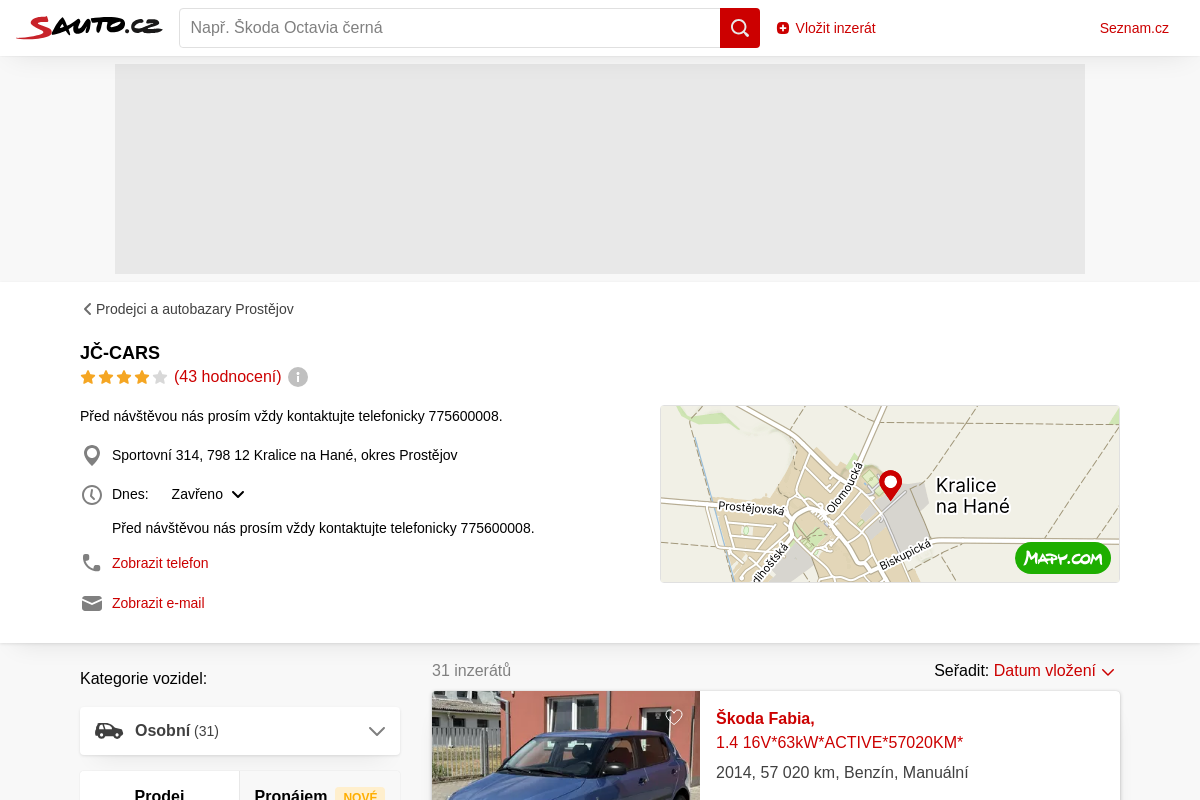The width and height of the screenshot is (1200, 800).
Task: Click the address Sportovní 314, Kralice na Hané
Action: 284,455
